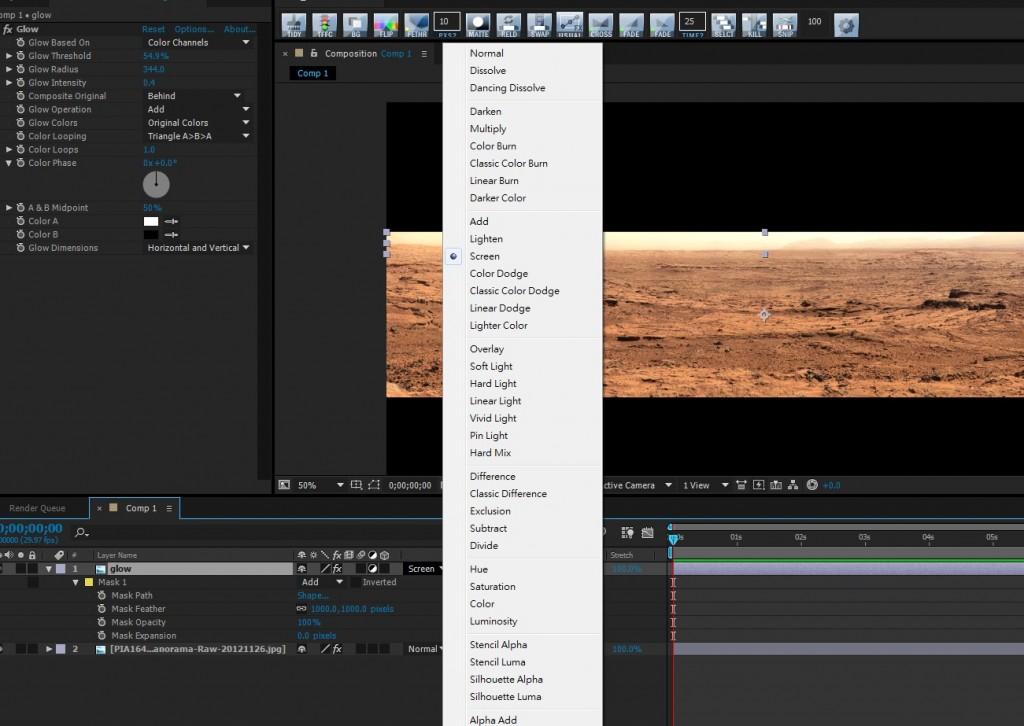The height and width of the screenshot is (726, 1024).
Task: Click the CROSS fade script icon
Action: pos(601,24)
